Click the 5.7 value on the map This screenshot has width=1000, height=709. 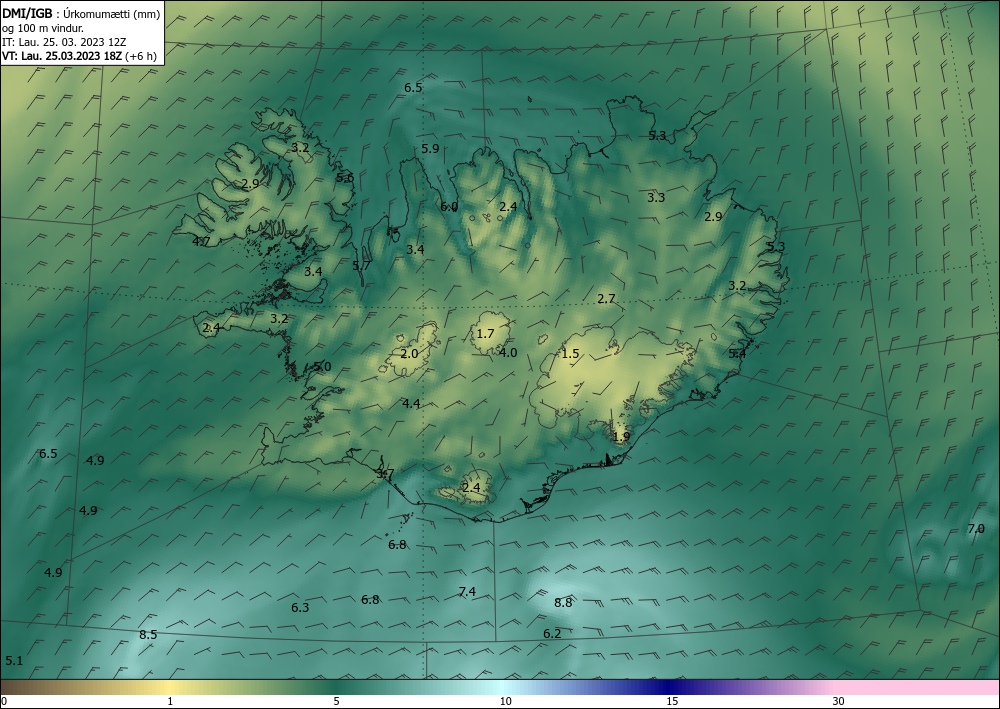(362, 265)
